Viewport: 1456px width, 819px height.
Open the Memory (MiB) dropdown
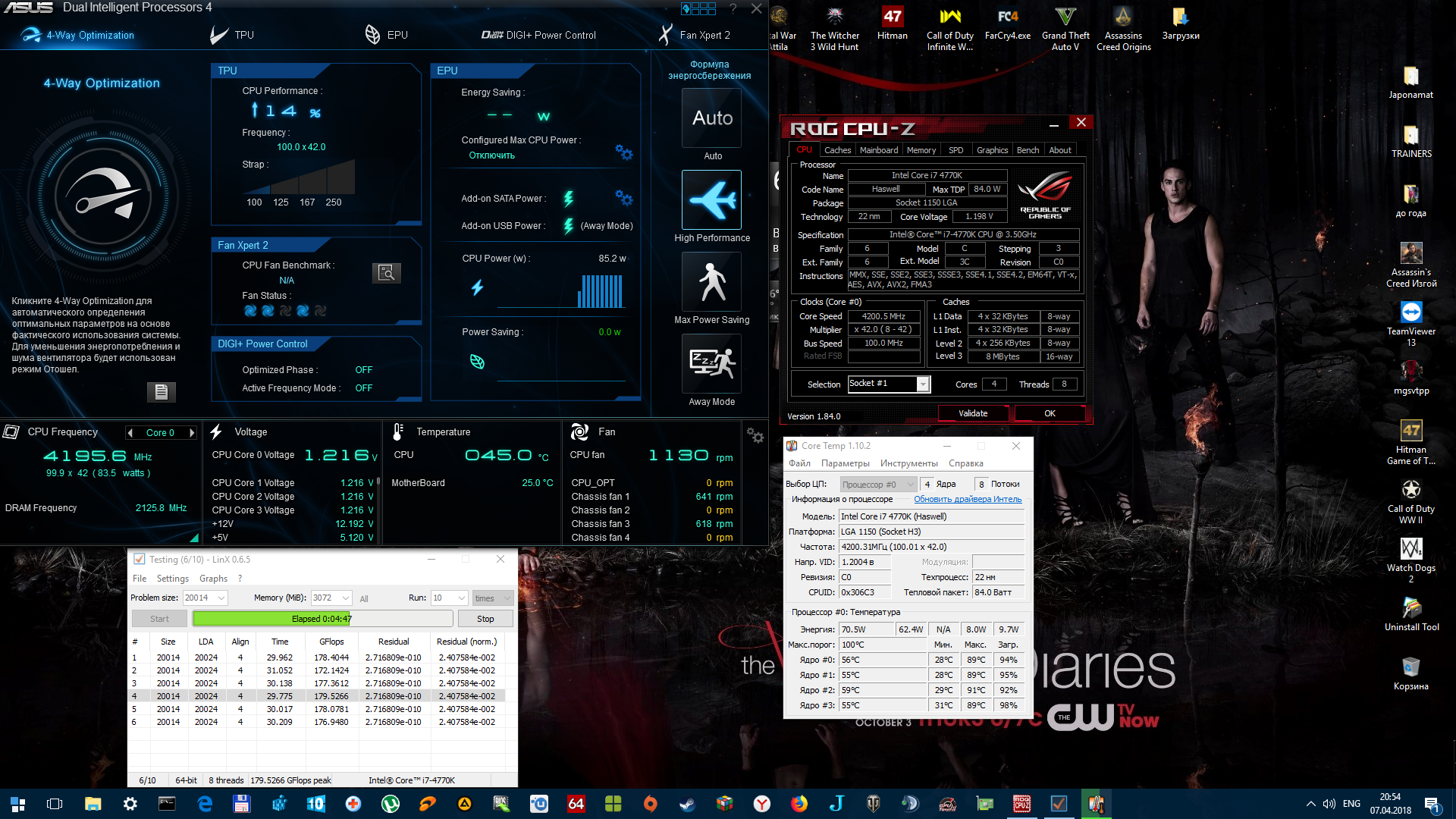point(346,598)
